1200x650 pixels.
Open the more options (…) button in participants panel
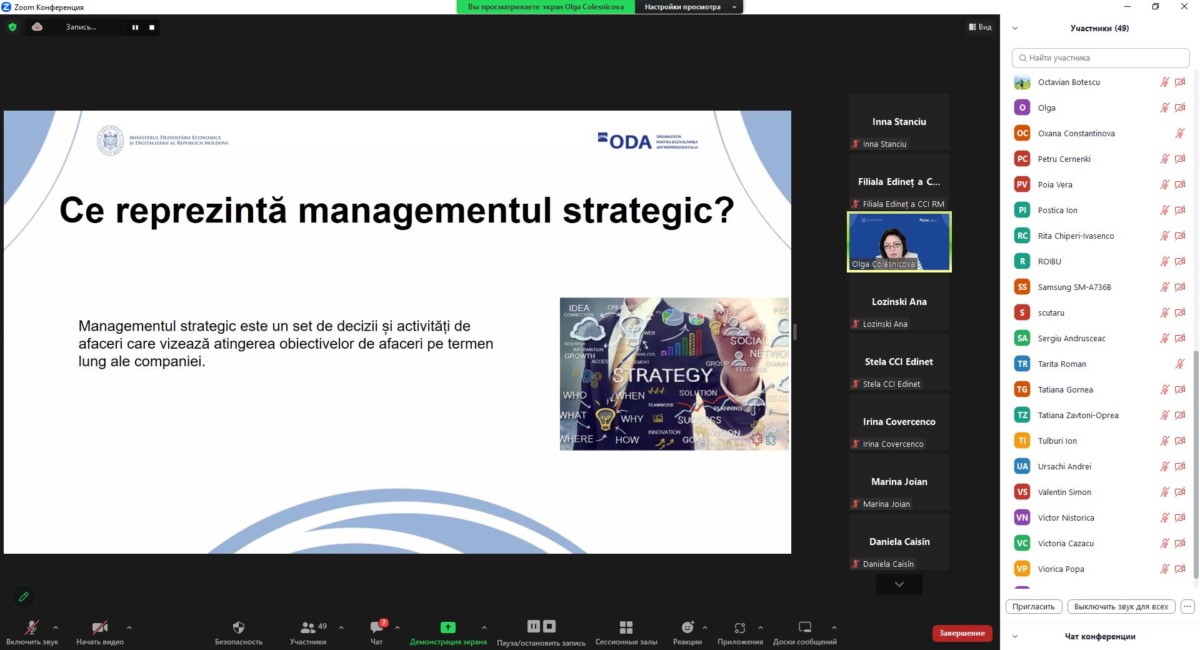[1187, 606]
